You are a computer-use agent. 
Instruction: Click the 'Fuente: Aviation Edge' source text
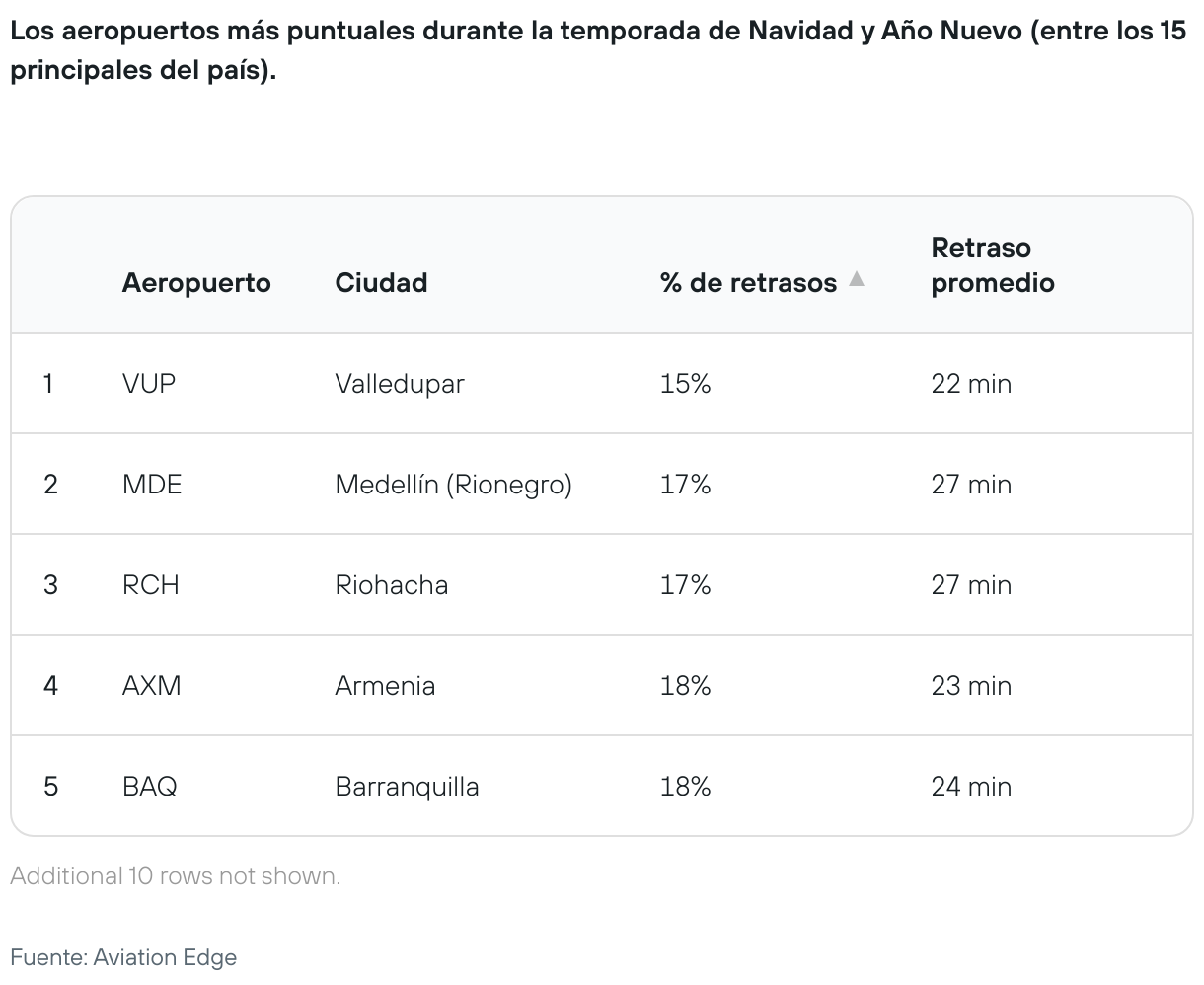(124, 956)
